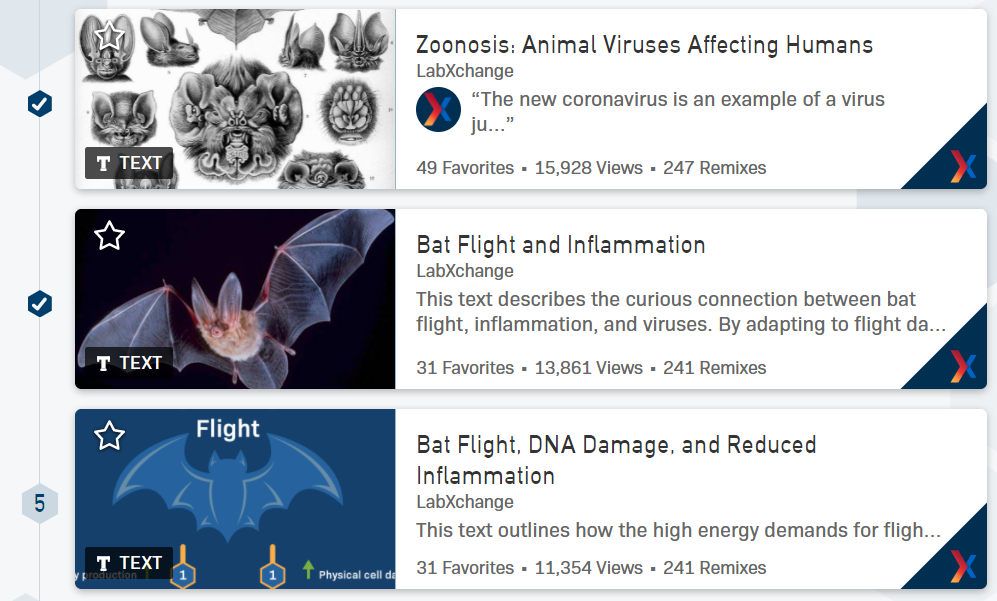Click LabXchange round avatar in Zoonosis card
Image resolution: width=997 pixels, height=601 pixels.
coord(438,110)
